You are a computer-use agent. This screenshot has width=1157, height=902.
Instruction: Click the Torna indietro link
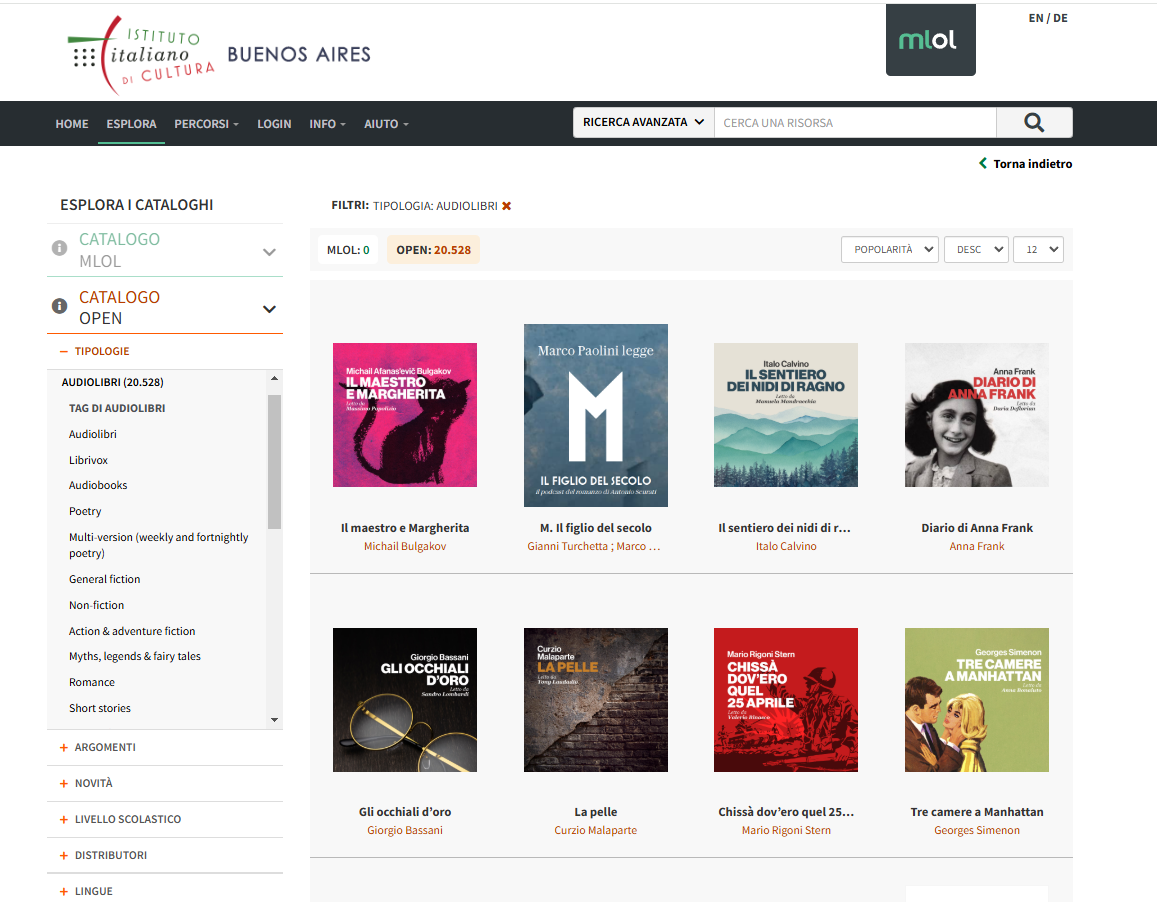pyautogui.click(x=1032, y=164)
